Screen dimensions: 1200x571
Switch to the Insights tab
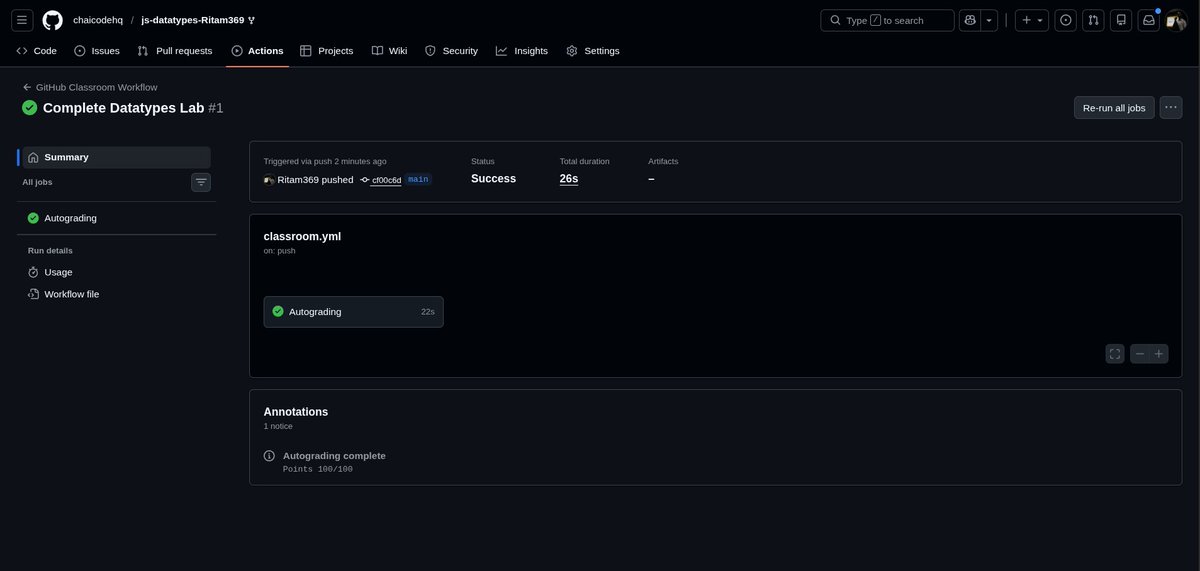pos(522,51)
